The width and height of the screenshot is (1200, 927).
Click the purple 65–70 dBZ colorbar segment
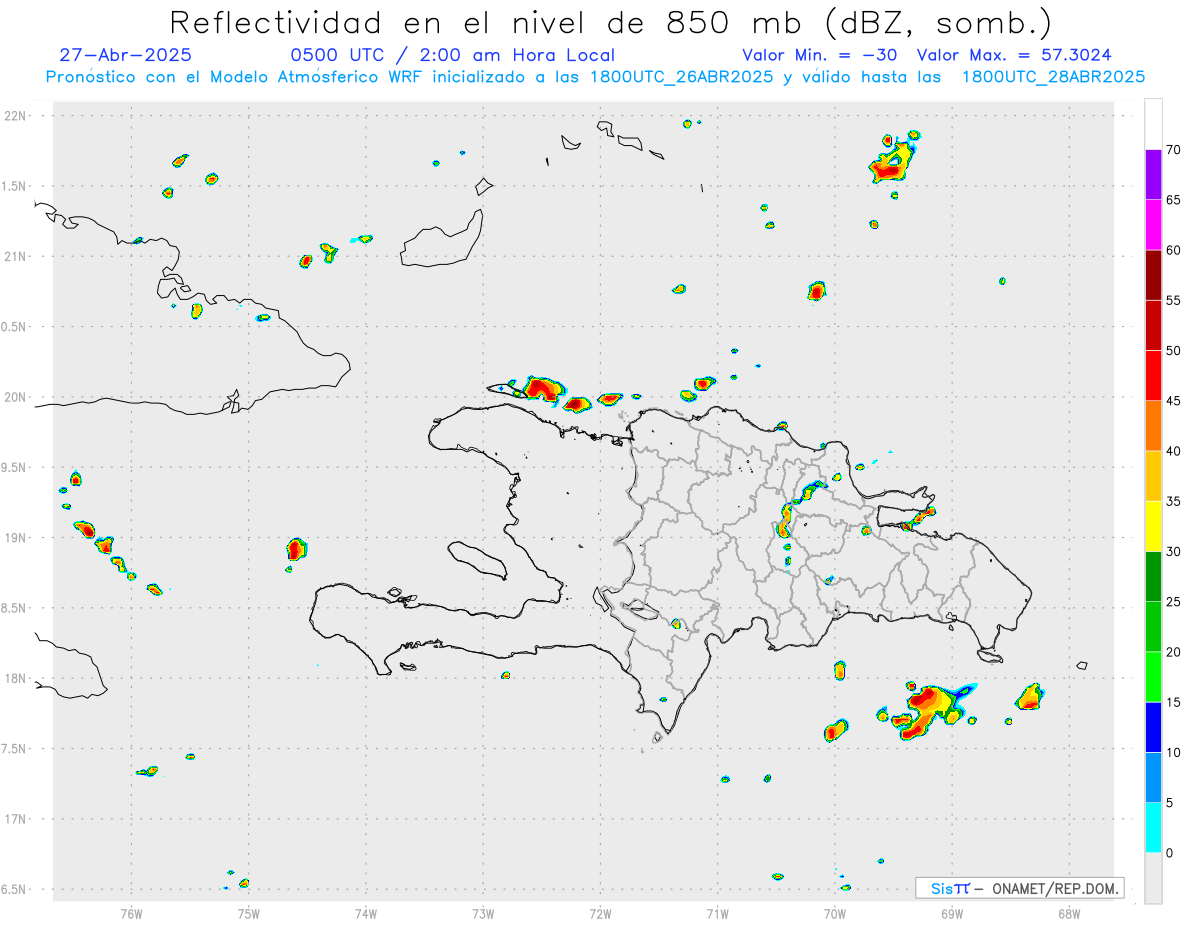pyautogui.click(x=1153, y=175)
